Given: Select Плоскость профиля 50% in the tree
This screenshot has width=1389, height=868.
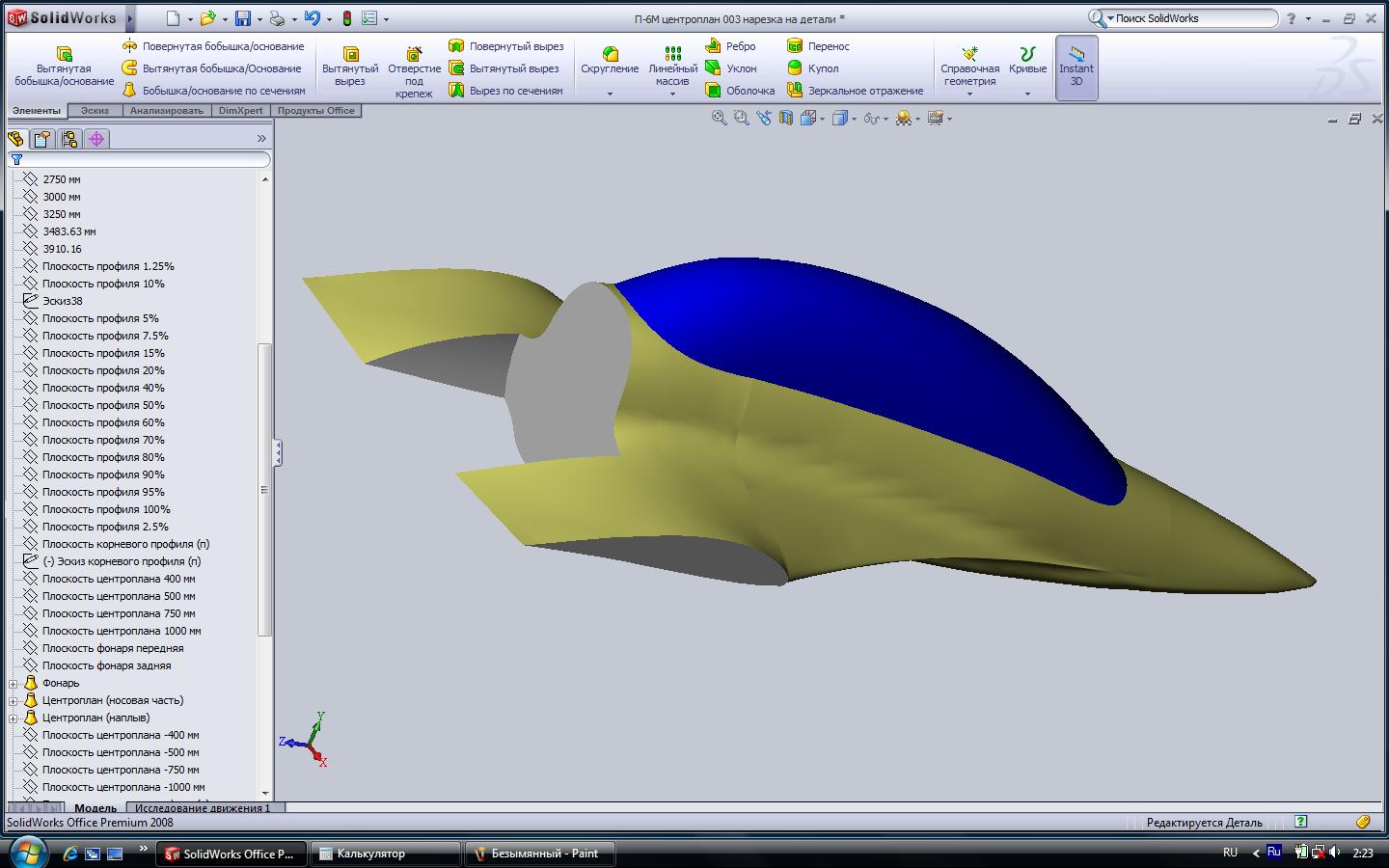Looking at the screenshot, I should tap(103, 405).
